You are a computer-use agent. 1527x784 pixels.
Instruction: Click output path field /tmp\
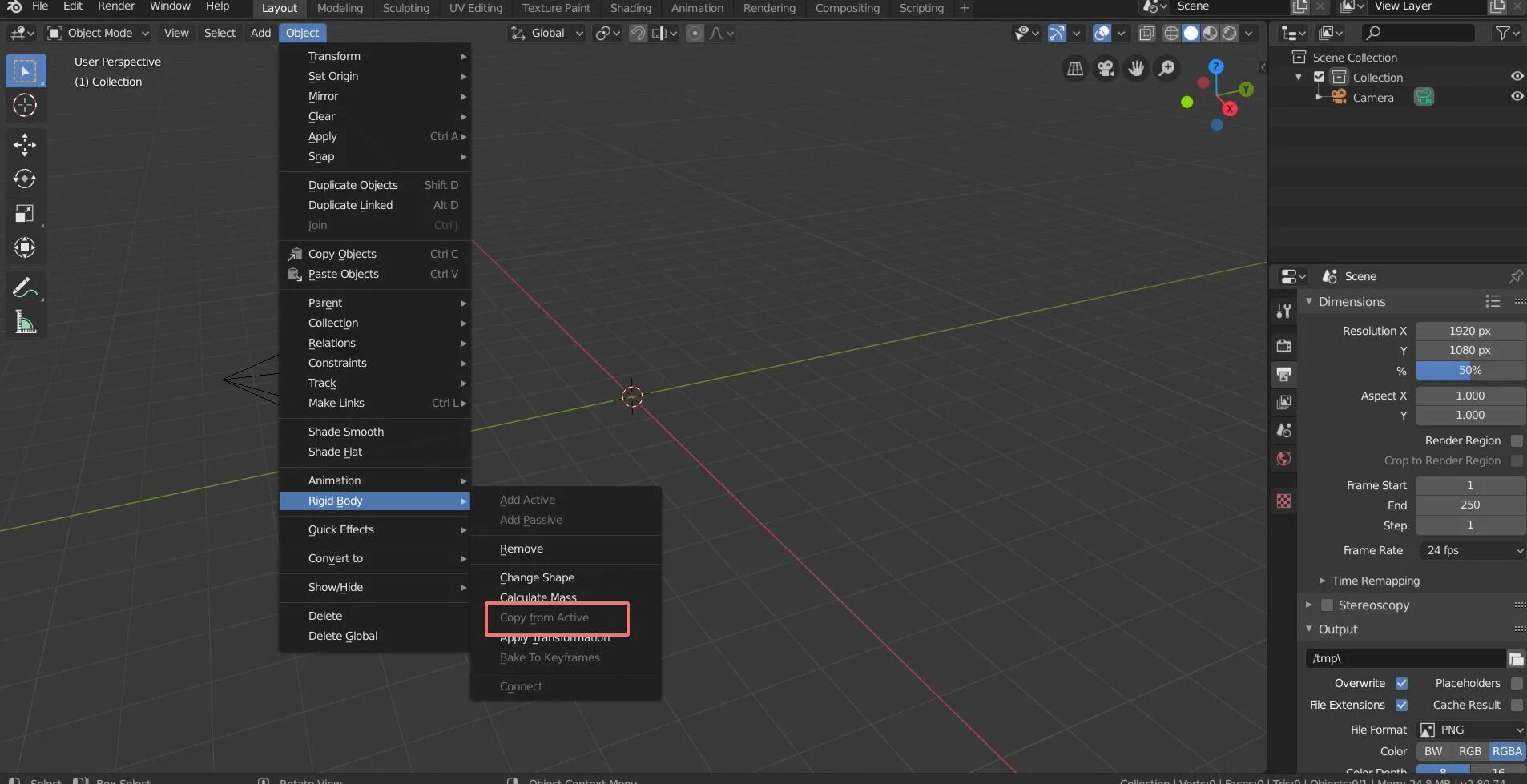coord(1405,659)
